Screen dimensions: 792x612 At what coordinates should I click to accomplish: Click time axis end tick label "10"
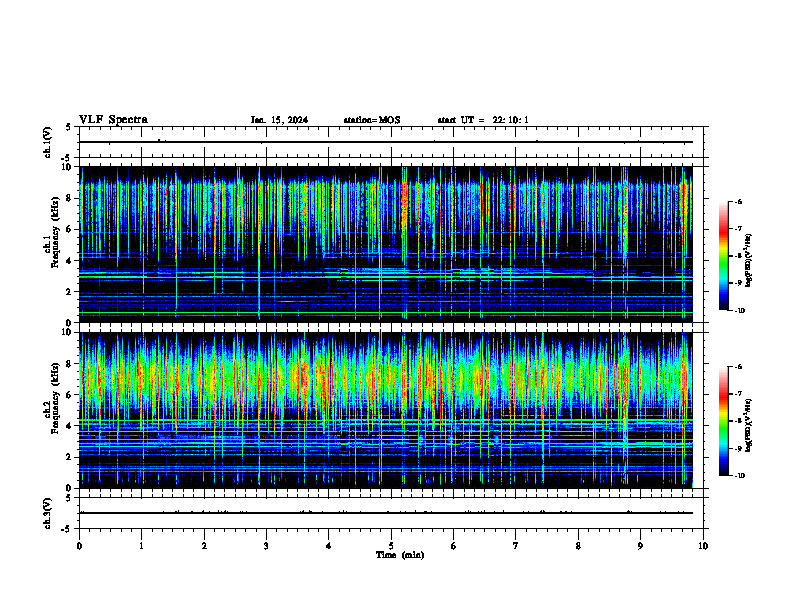703,546
